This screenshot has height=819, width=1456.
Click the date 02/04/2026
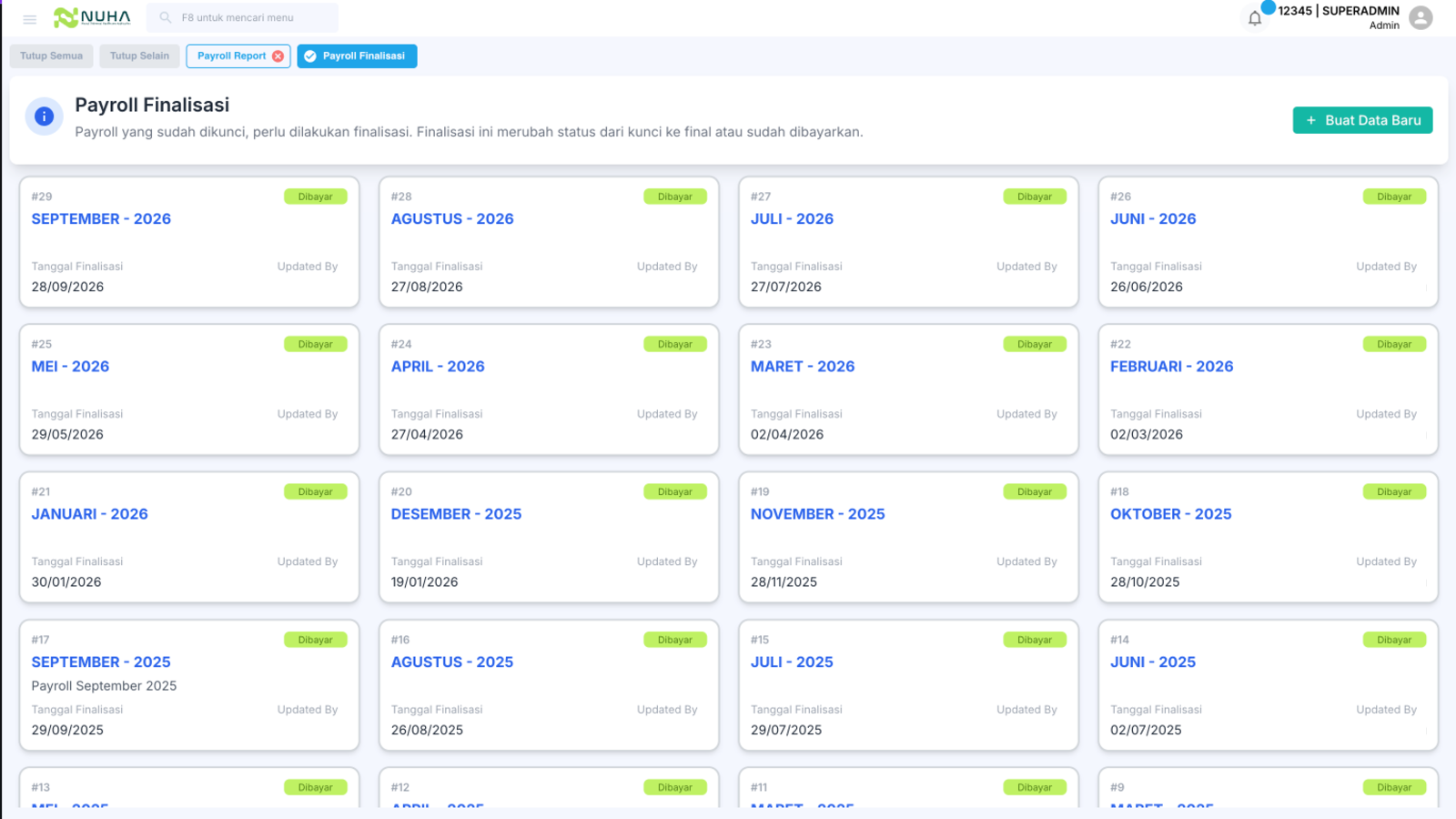[787, 434]
